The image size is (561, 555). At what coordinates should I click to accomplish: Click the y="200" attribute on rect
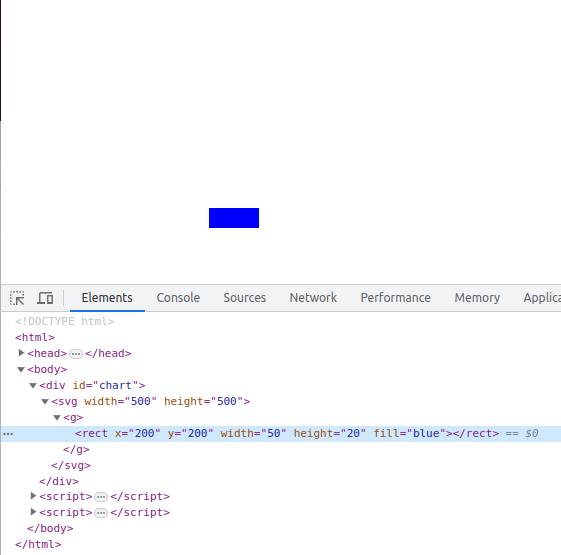click(x=190, y=434)
